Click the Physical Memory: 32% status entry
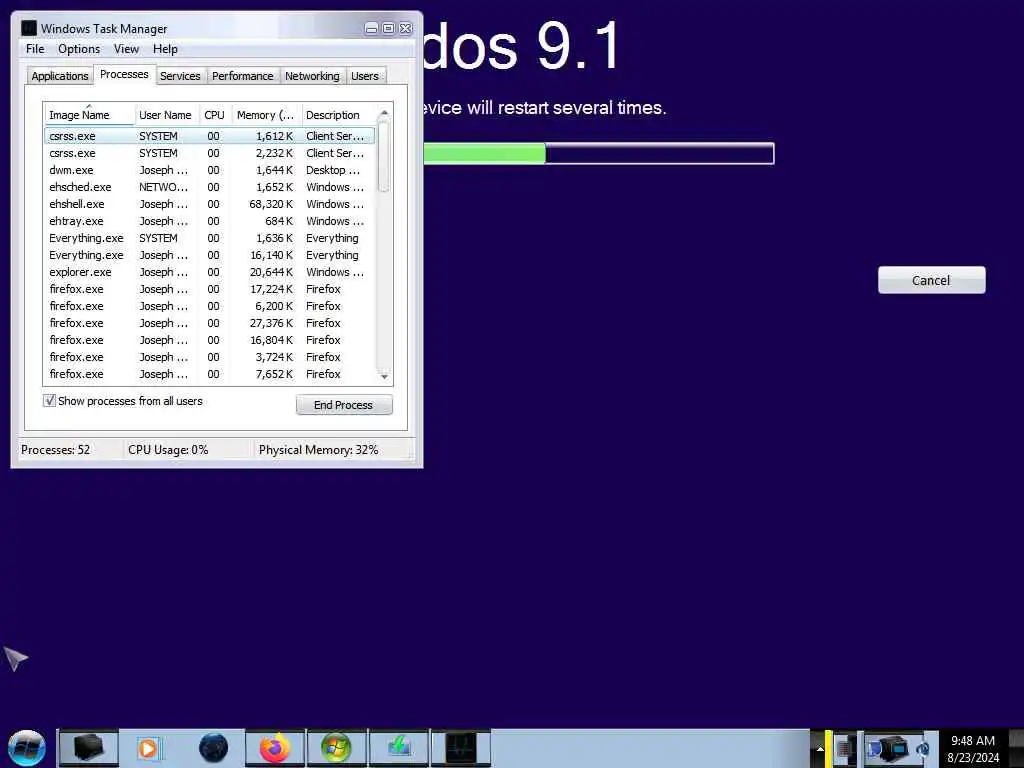This screenshot has width=1024, height=768. click(x=318, y=449)
